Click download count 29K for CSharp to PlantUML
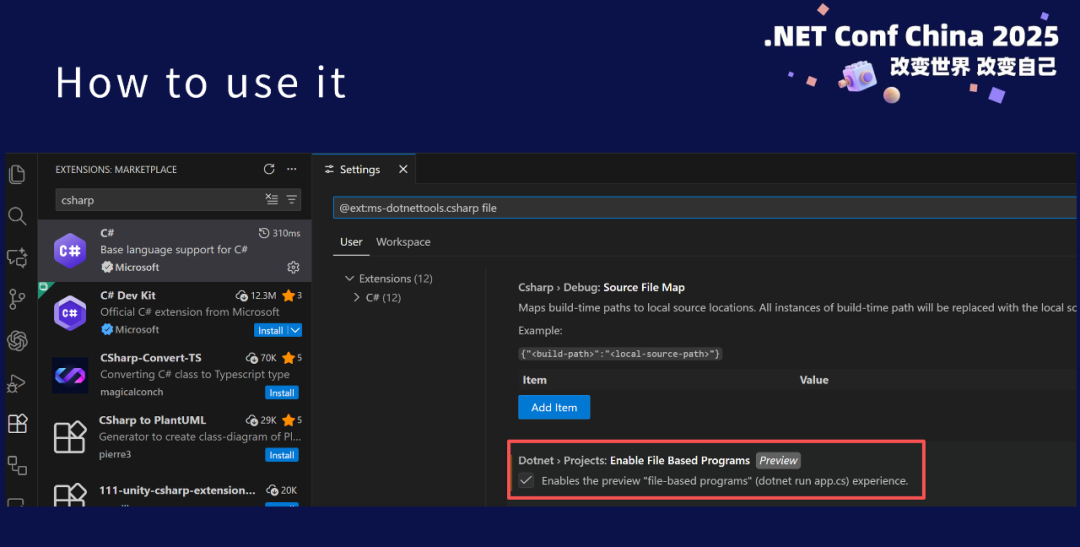1080x547 pixels. (261, 420)
